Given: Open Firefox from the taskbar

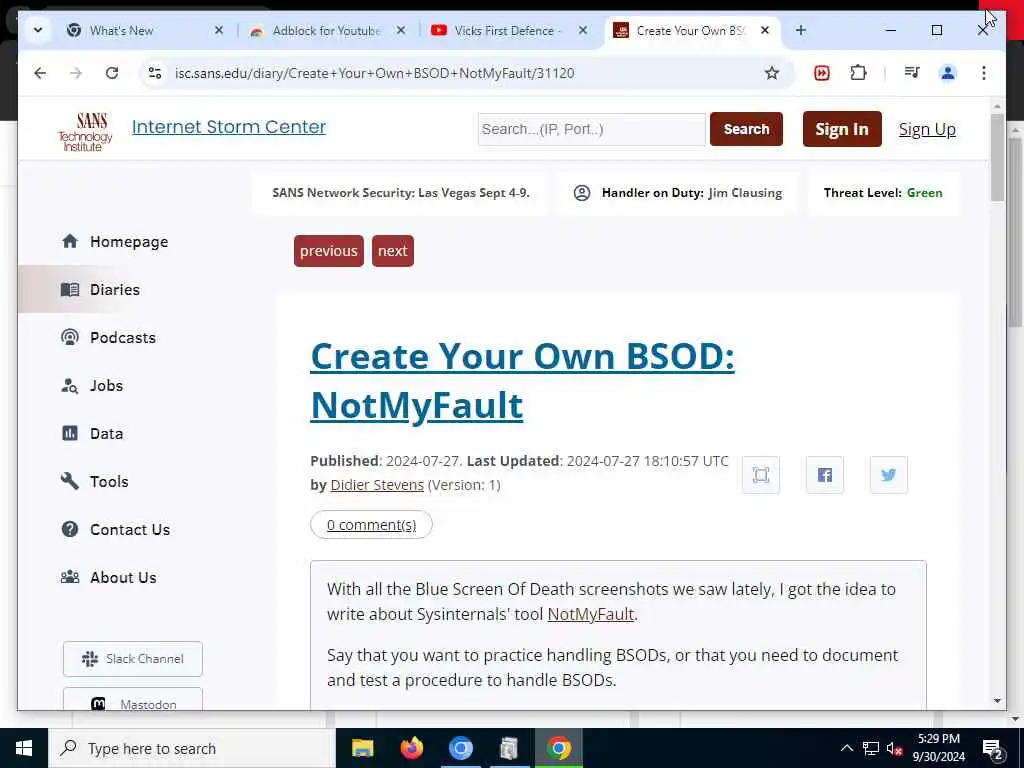Looking at the screenshot, I should click(411, 748).
